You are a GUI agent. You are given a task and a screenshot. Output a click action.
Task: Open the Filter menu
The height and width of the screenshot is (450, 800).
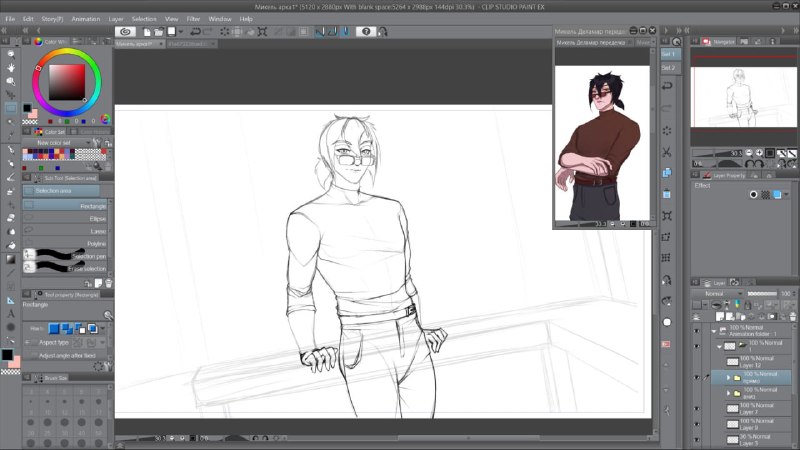pos(193,19)
